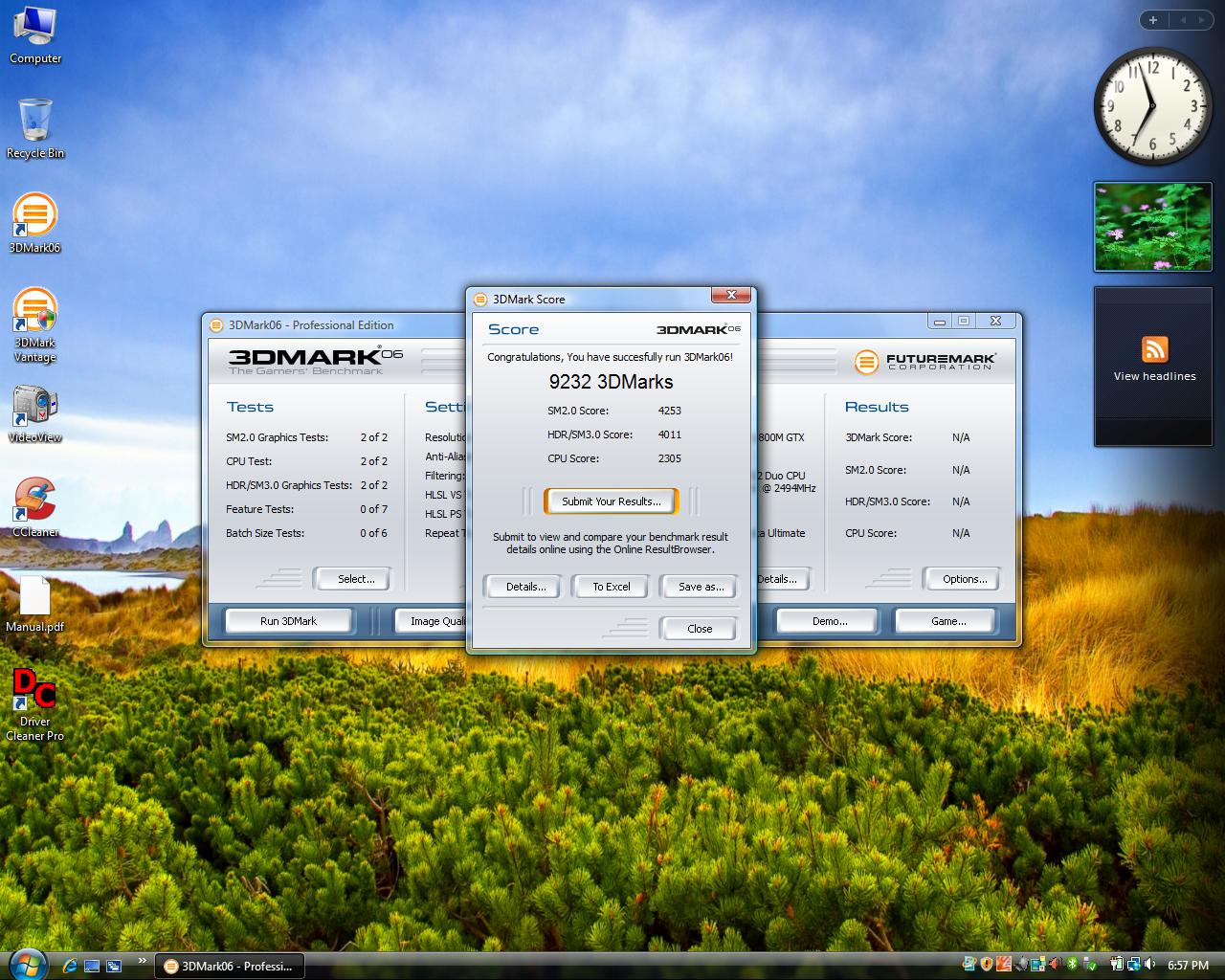This screenshot has height=980, width=1225.
Task: Open the volume speaker tray icon
Action: point(1148,964)
